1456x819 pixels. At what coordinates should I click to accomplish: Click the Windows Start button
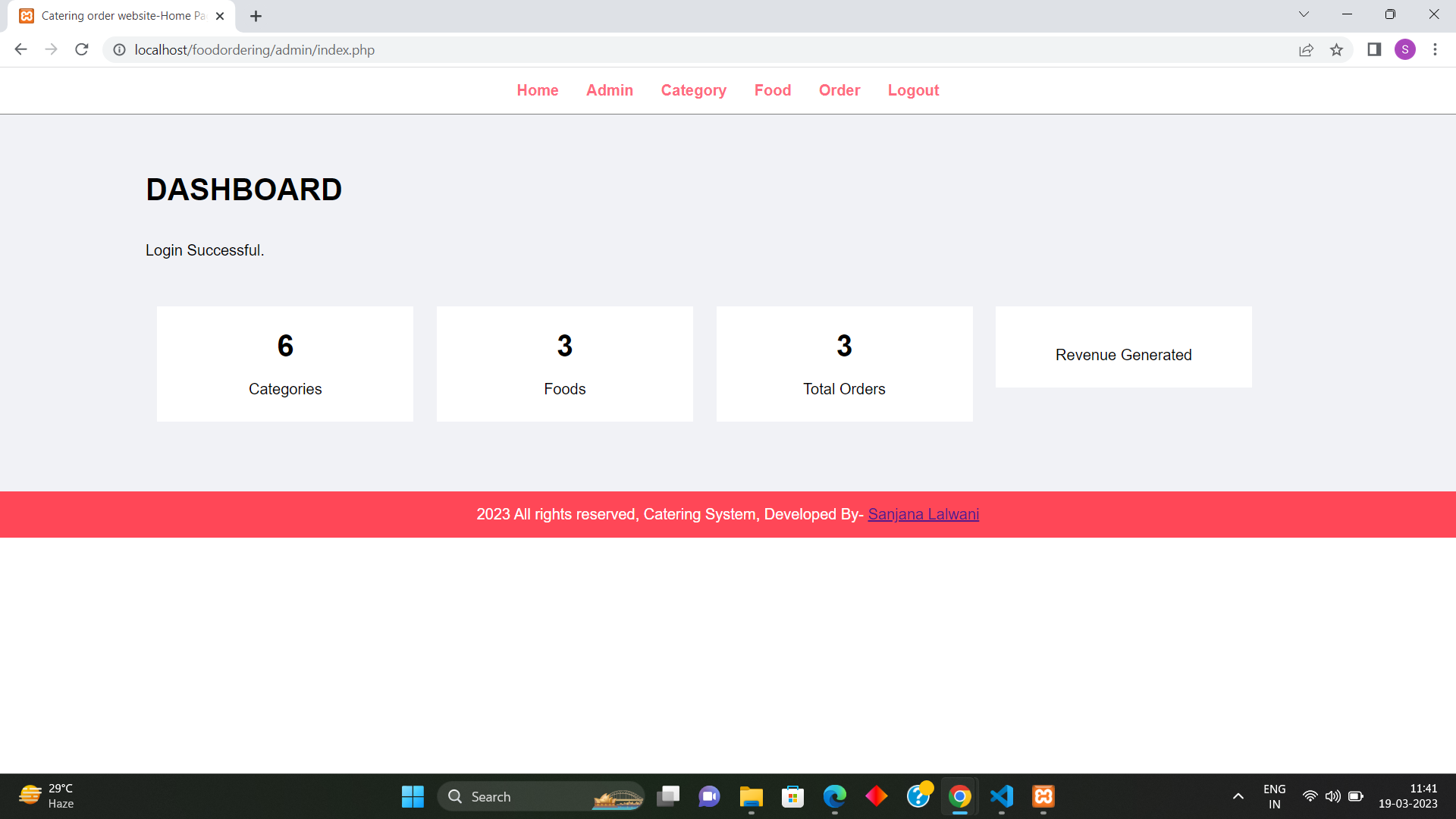click(x=413, y=796)
